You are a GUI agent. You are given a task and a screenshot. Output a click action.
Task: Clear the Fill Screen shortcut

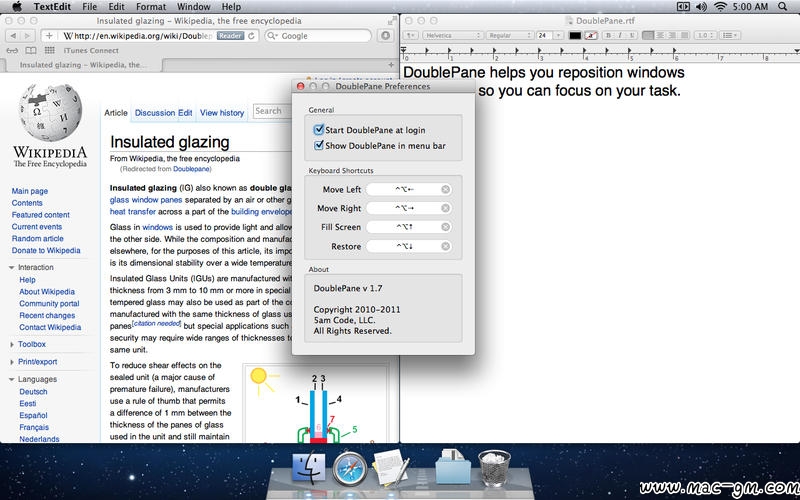[445, 227]
